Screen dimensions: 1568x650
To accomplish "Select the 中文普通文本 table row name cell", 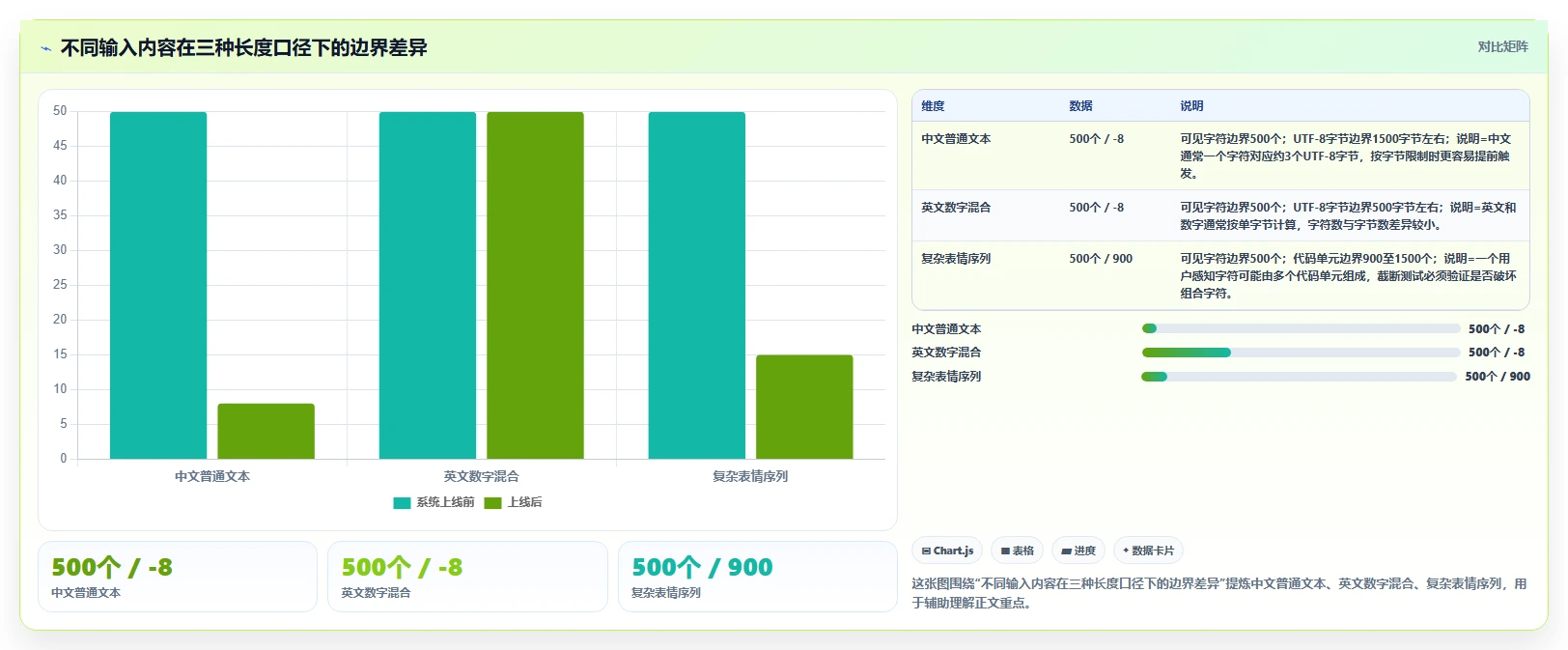I will click(956, 139).
